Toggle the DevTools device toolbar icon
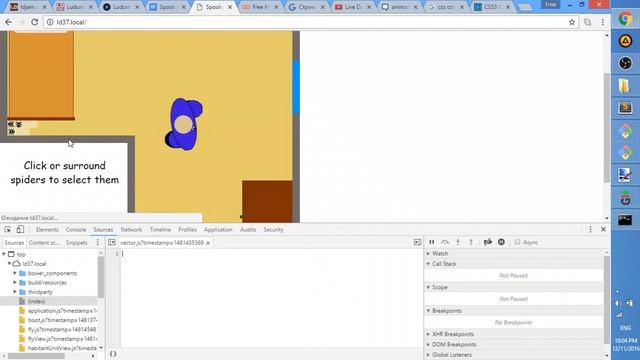The image size is (640, 360). coord(20,229)
